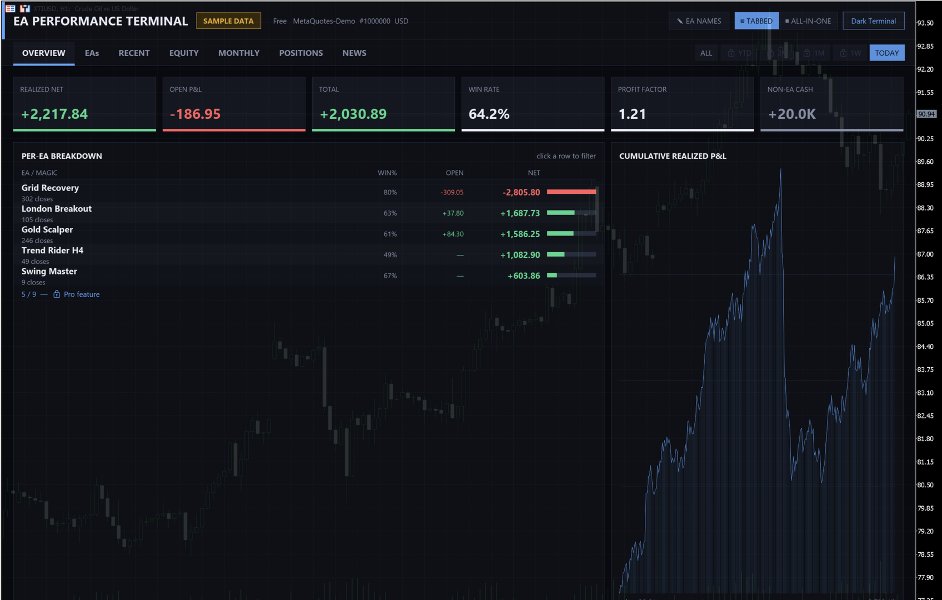Switch layout to ALL-IN-ONE mode
The height and width of the screenshot is (600, 942).
click(x=808, y=21)
